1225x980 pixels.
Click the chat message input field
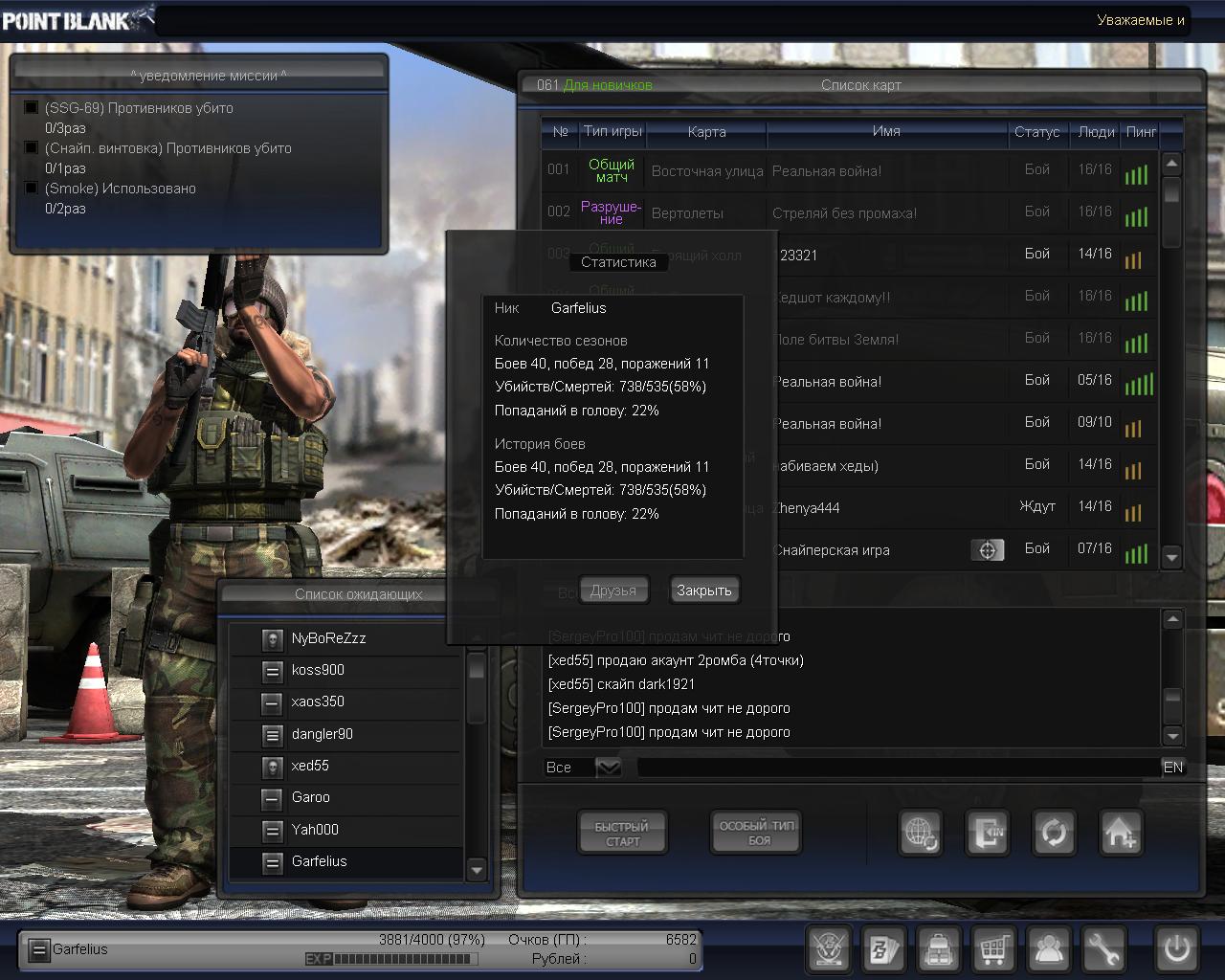coord(898,767)
